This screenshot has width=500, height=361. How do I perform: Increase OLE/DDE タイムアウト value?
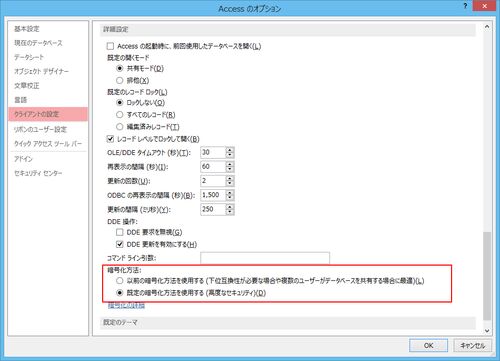[x=230, y=150]
